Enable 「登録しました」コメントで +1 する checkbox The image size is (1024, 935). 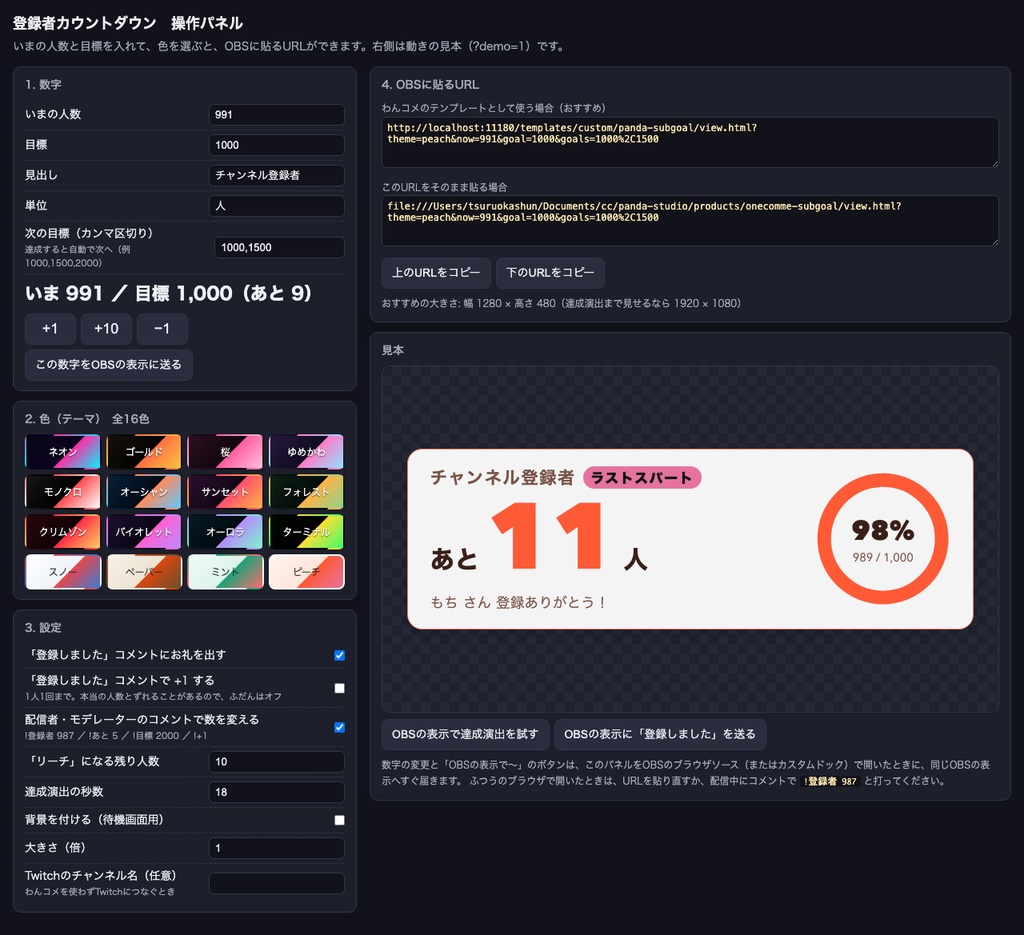(x=340, y=688)
